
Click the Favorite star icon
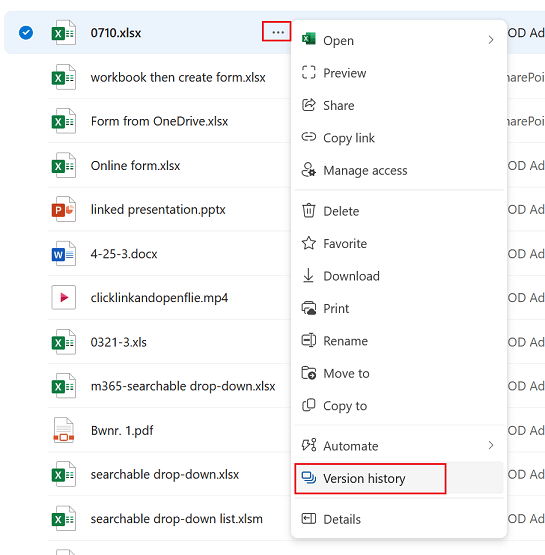click(x=309, y=243)
